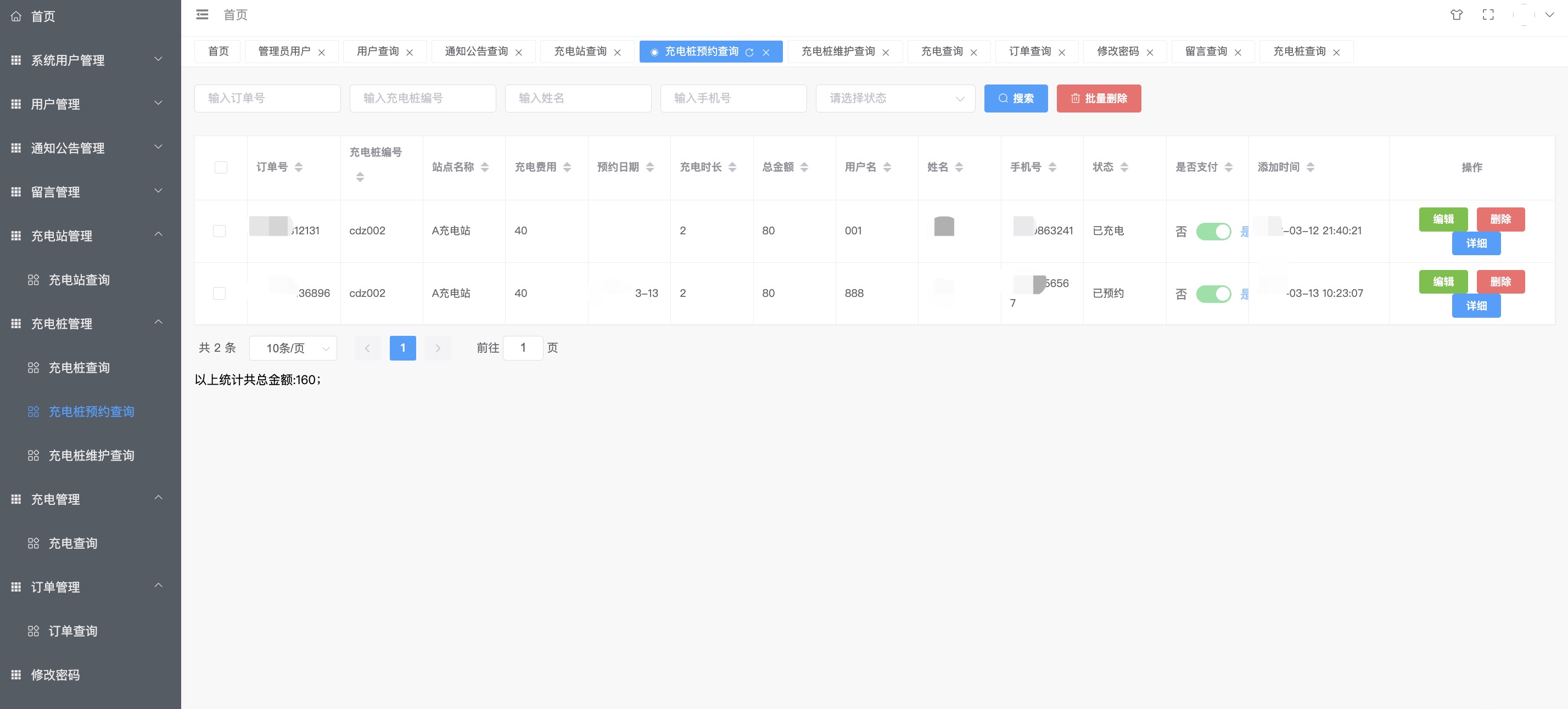Screen dimensions: 1568x709
Task: Open 首页 in the sidebar
Action: tap(90, 16)
